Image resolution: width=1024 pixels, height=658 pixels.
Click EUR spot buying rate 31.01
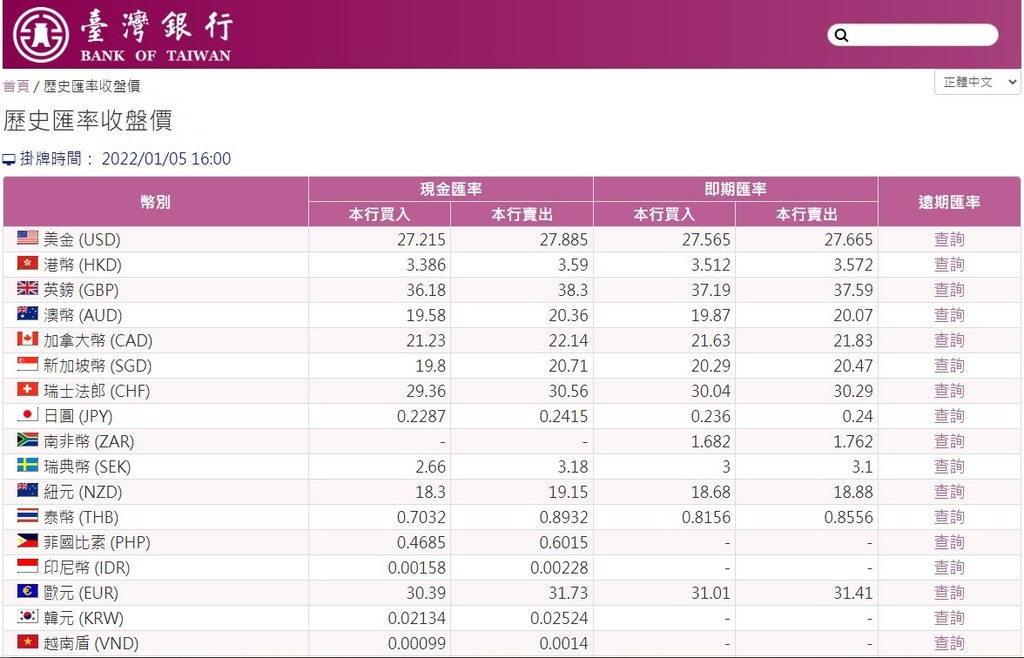tap(711, 593)
